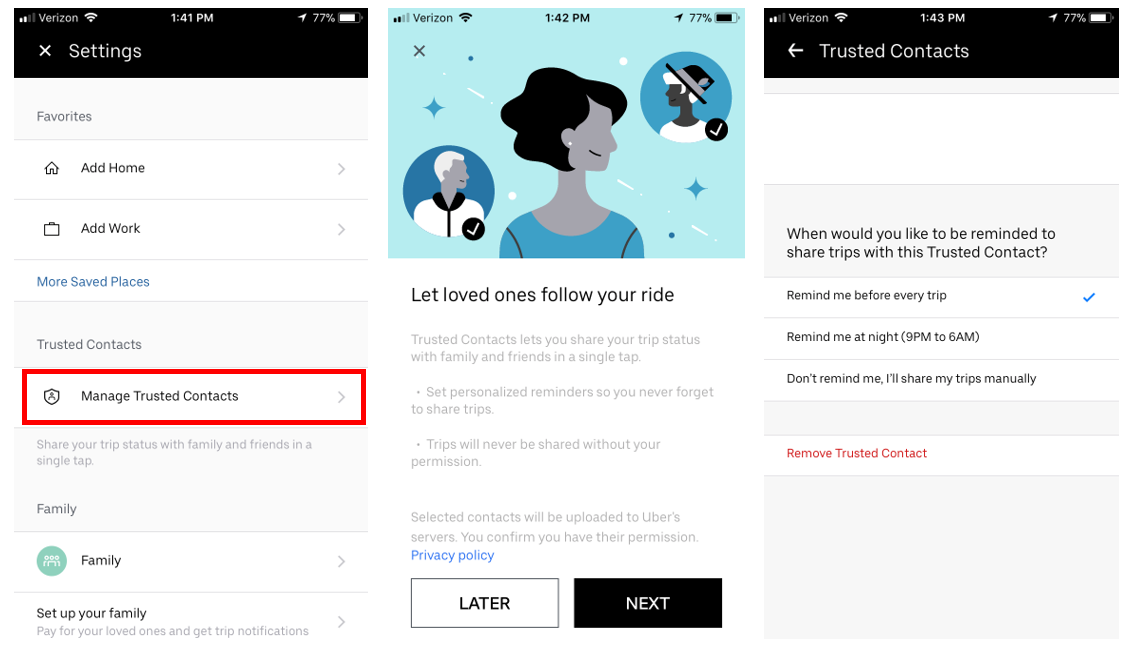Open the Privacy policy link
Screen dimensions: 1133x649
[x=452, y=555]
